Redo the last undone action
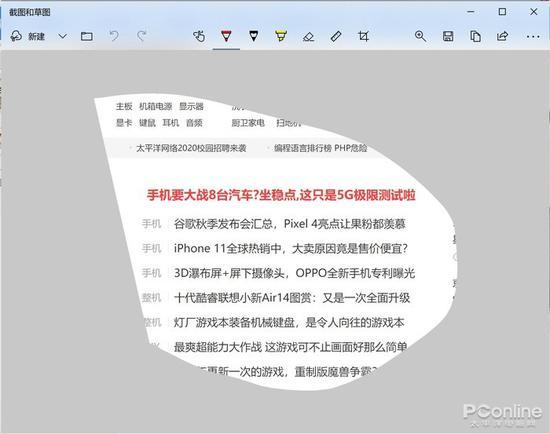Screen dimensions: 550x434 click(142, 36)
